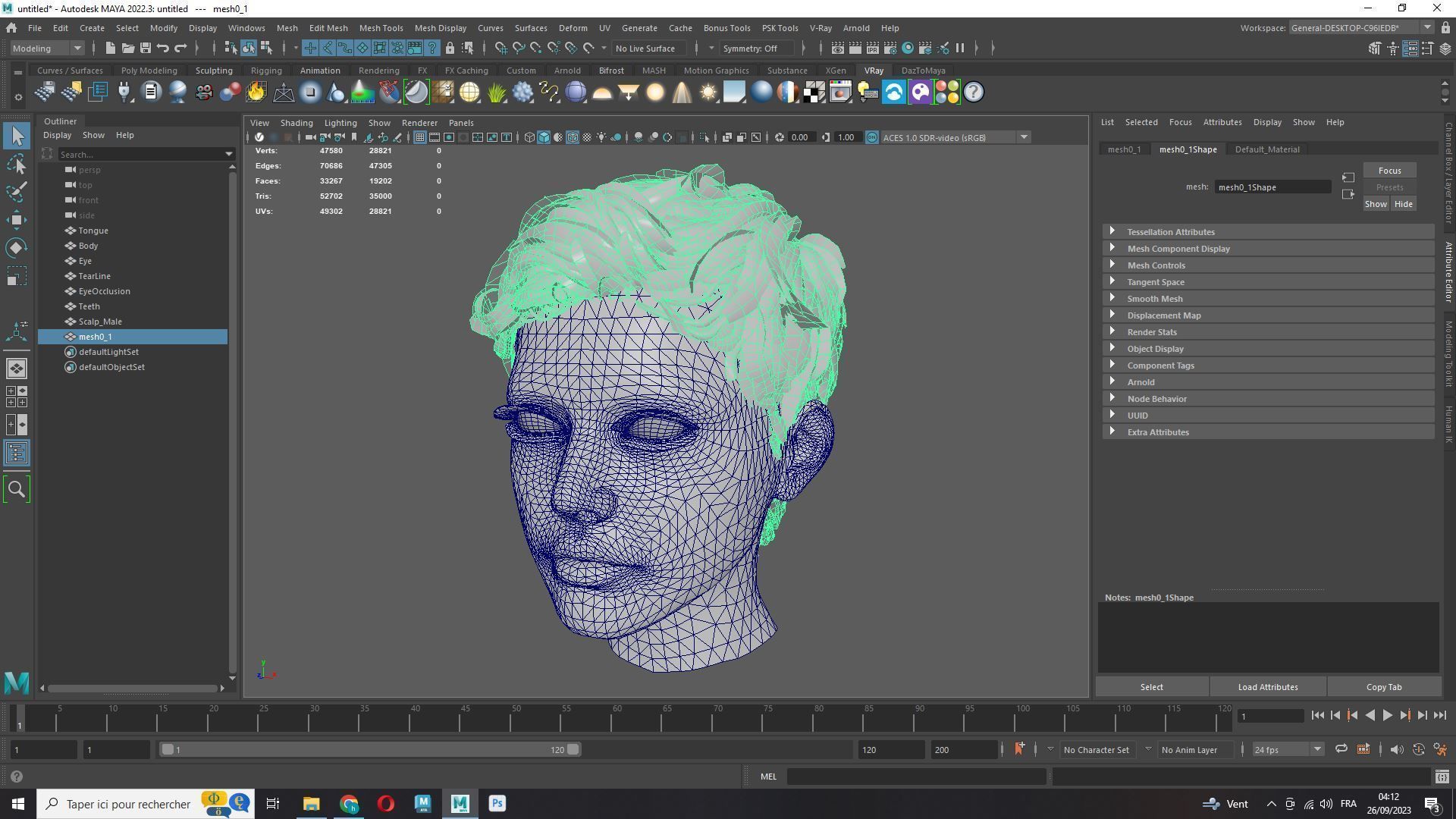
Task: Activate the Move tool
Action: [x=17, y=220]
